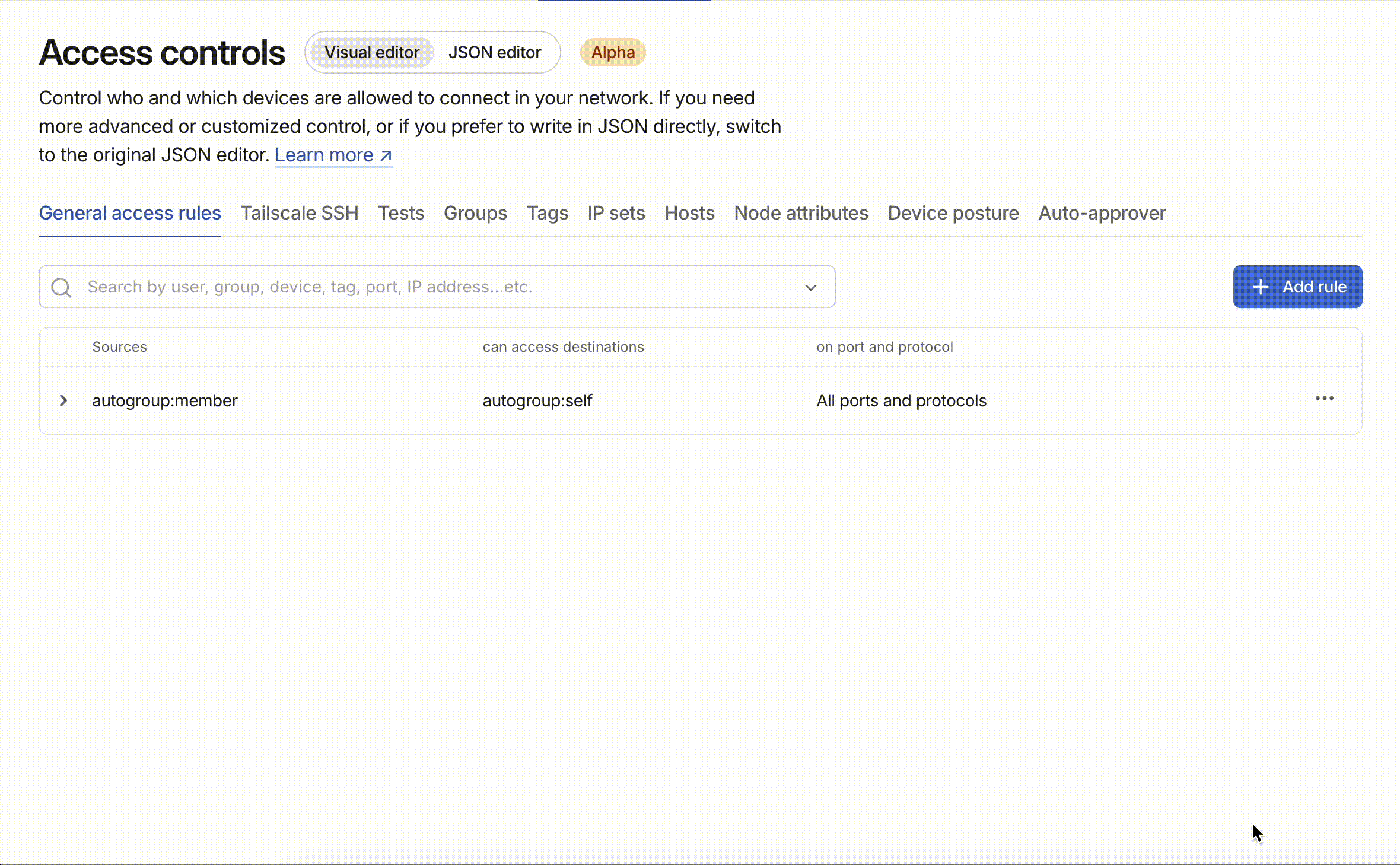
Task: Open the Tailscale SSH tab
Action: (x=300, y=213)
